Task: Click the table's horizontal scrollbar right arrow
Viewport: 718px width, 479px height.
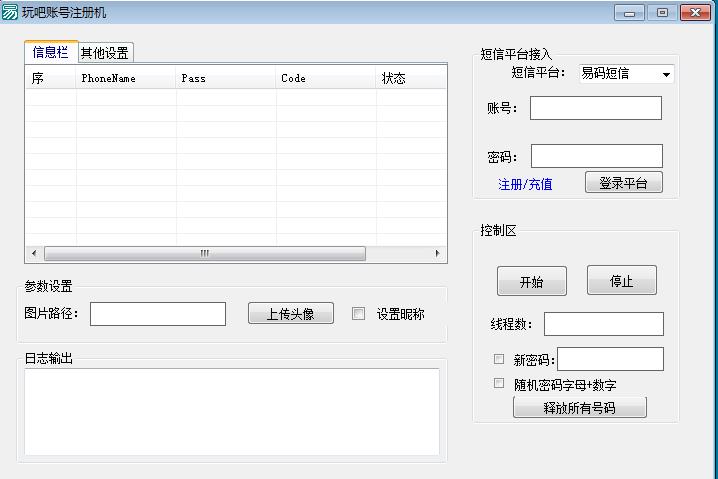Action: 437,254
